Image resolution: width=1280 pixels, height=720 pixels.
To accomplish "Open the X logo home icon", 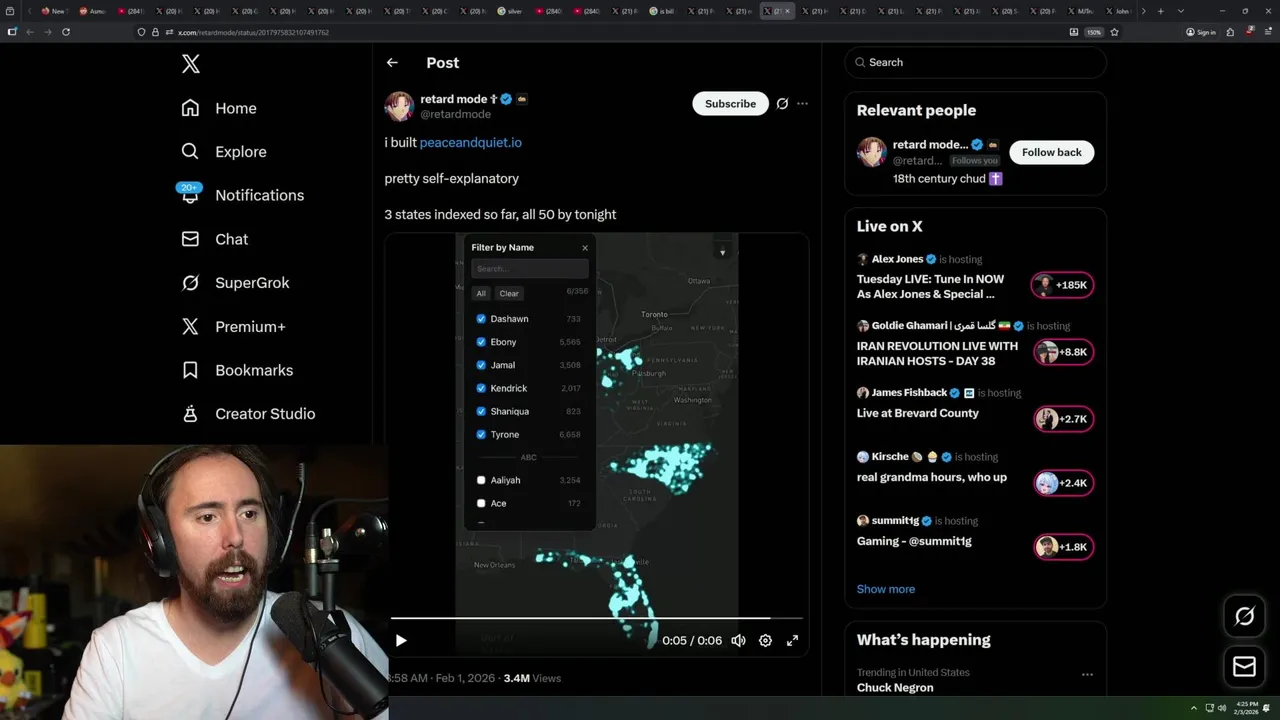I will tap(191, 64).
